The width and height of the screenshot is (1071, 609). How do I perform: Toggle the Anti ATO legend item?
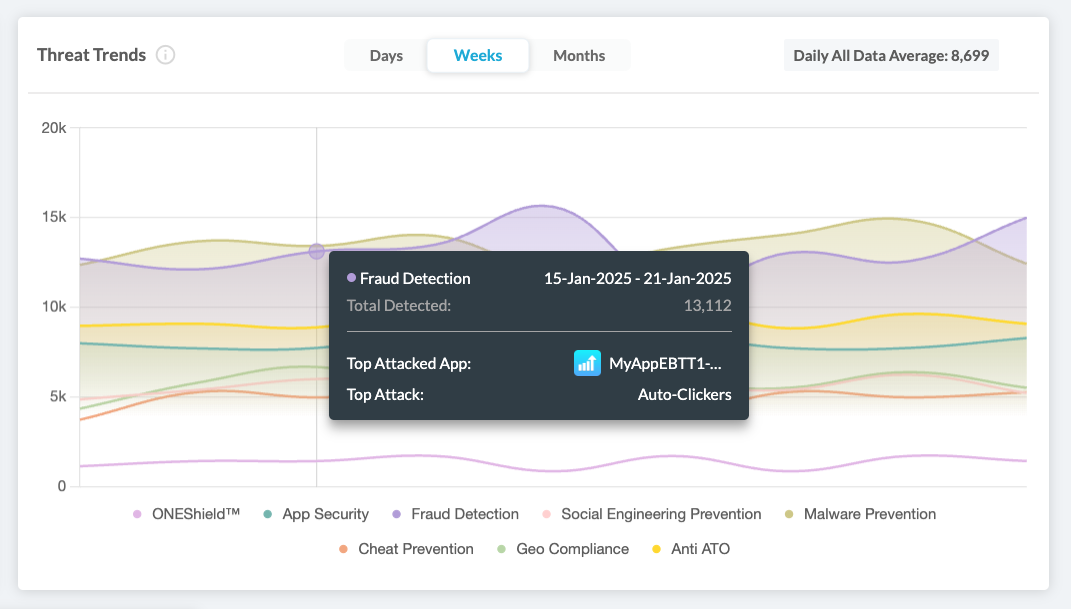click(x=700, y=549)
